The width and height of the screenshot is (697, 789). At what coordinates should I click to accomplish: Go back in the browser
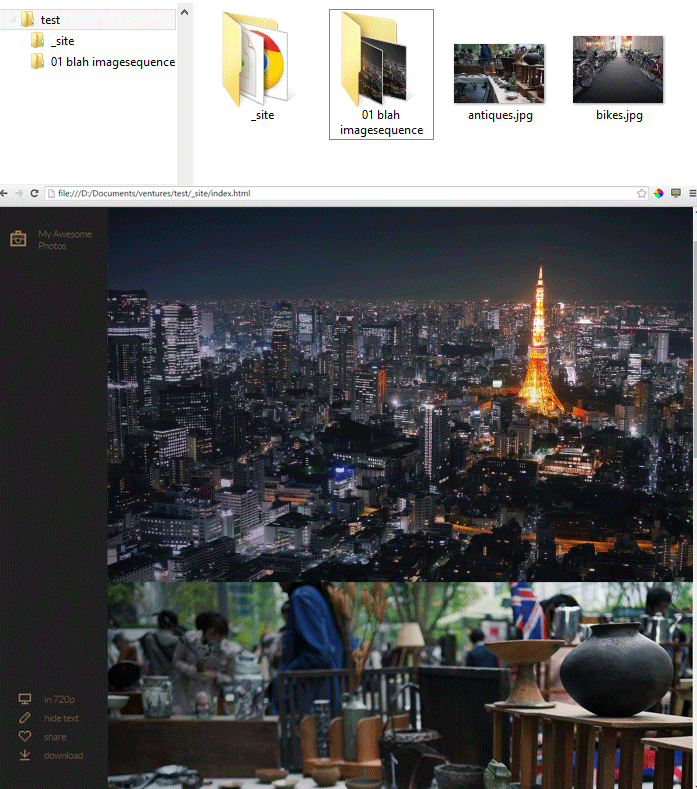point(4,193)
